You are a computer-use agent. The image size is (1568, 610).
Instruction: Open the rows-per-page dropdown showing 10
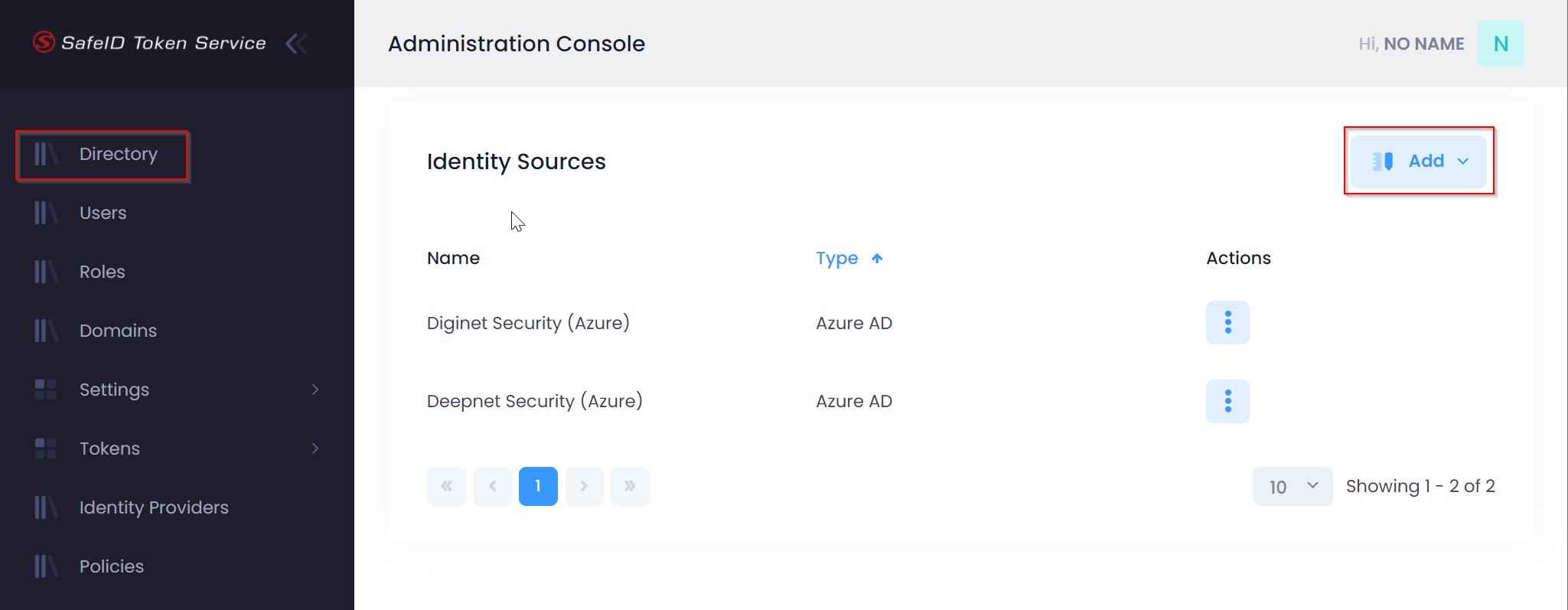pyautogui.click(x=1292, y=487)
